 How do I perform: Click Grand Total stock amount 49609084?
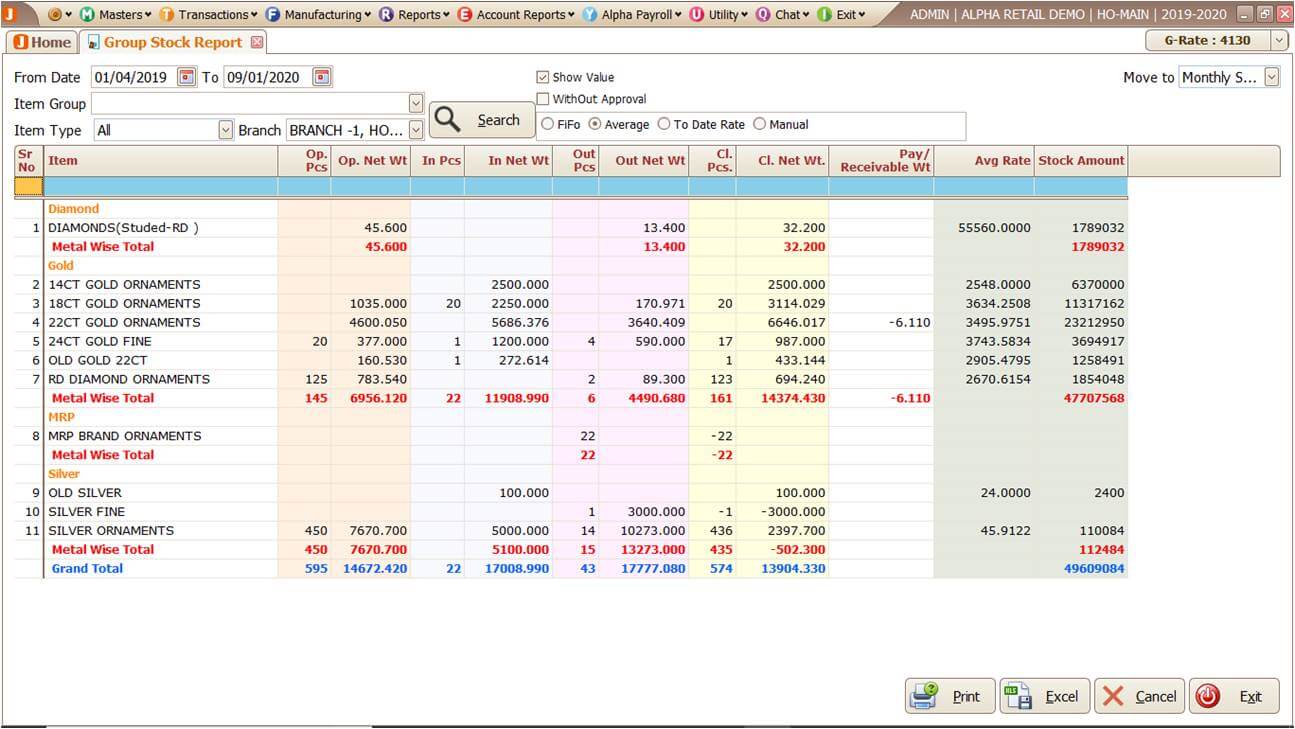click(x=1094, y=569)
